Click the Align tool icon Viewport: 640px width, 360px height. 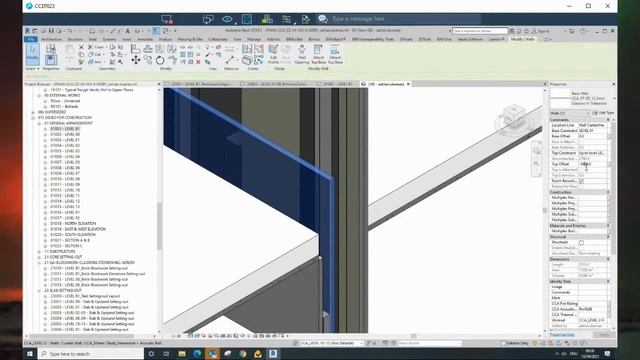pyautogui.click(x=136, y=49)
